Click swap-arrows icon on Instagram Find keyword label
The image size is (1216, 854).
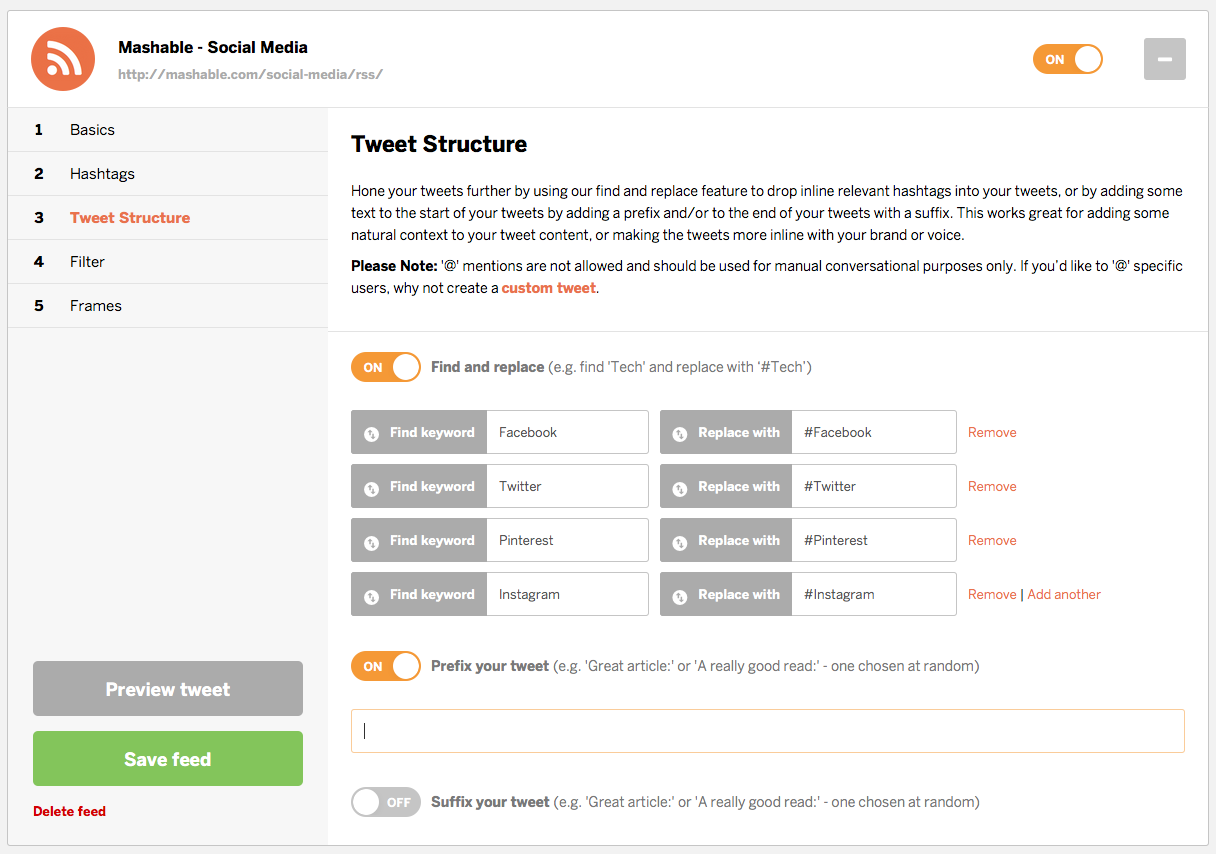click(x=371, y=593)
